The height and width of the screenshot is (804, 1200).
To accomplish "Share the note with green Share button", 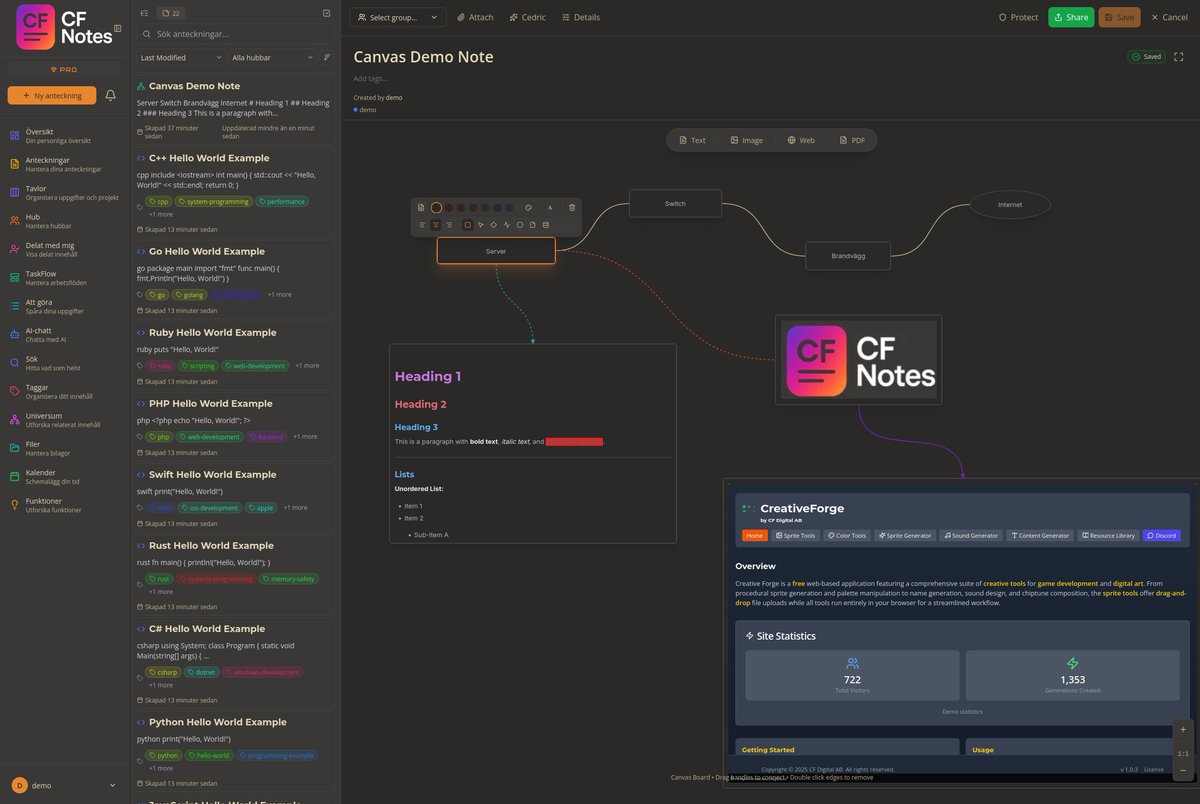I will coord(1071,17).
